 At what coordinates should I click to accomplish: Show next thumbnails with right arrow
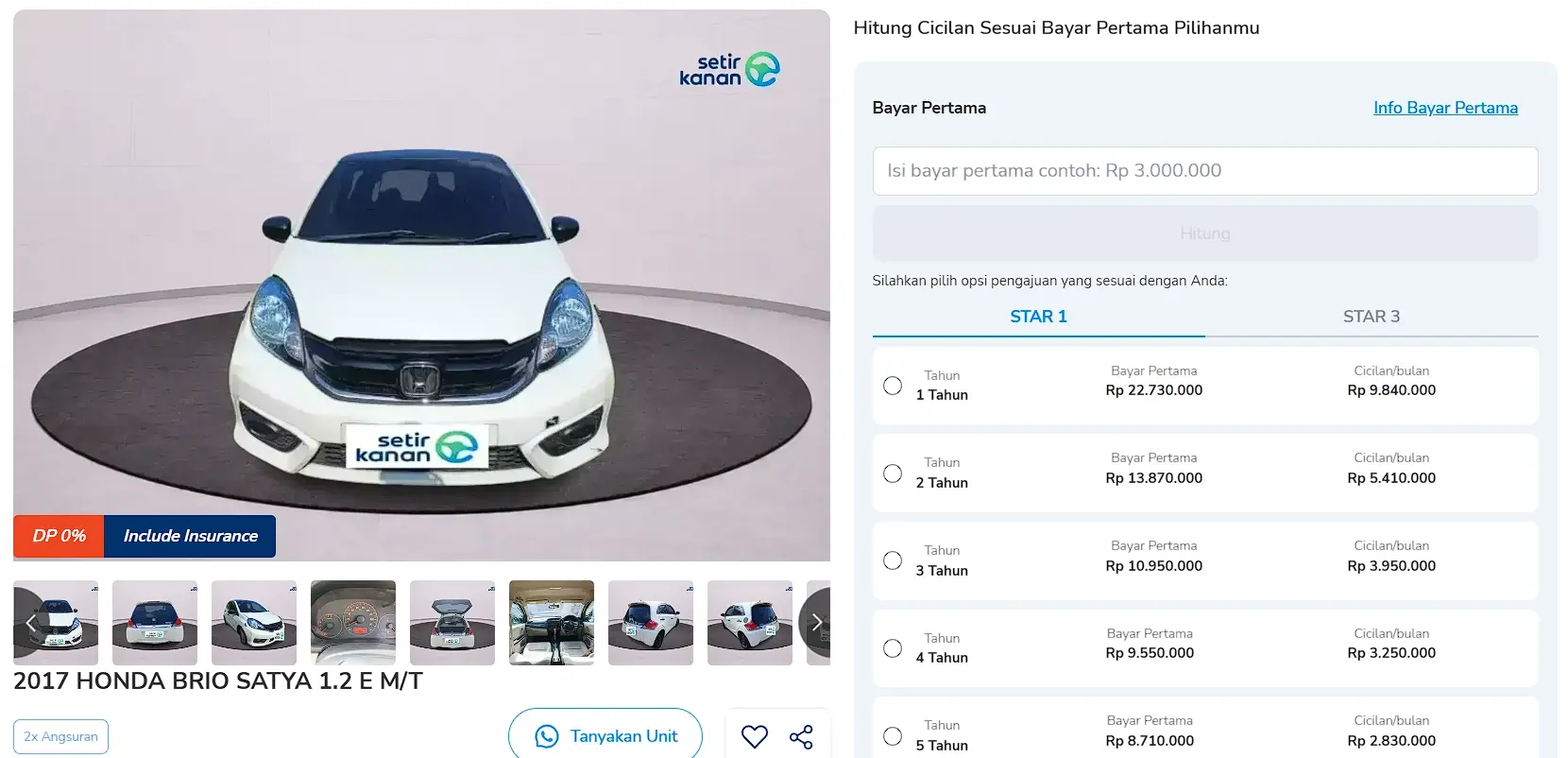tap(815, 622)
